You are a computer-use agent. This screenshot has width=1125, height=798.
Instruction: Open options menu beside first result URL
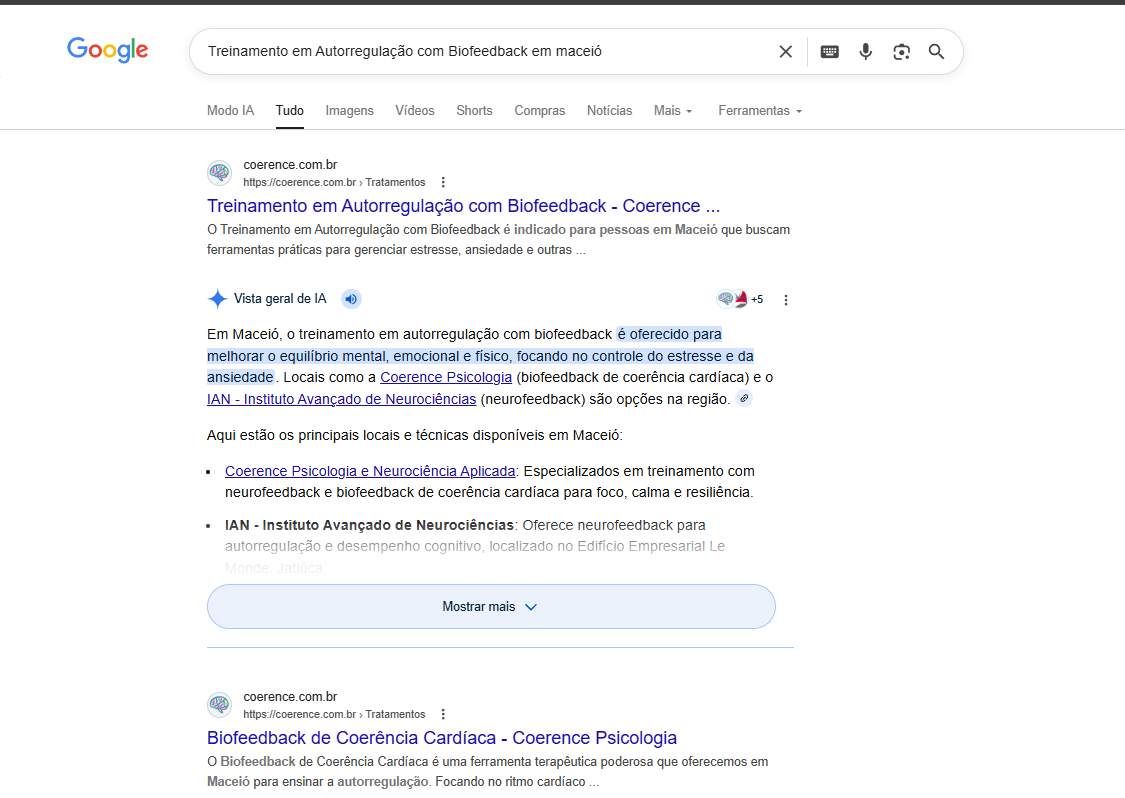[443, 182]
